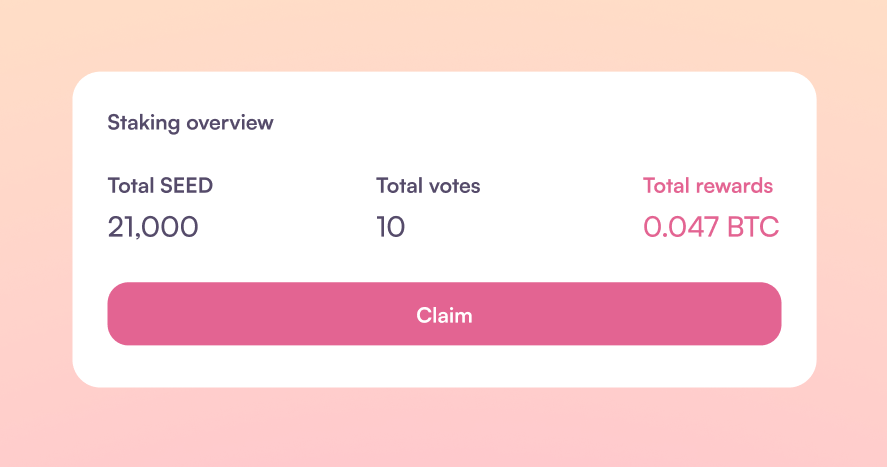Select the 21,000 SEED amount
This screenshot has height=467, width=887.
pos(153,227)
